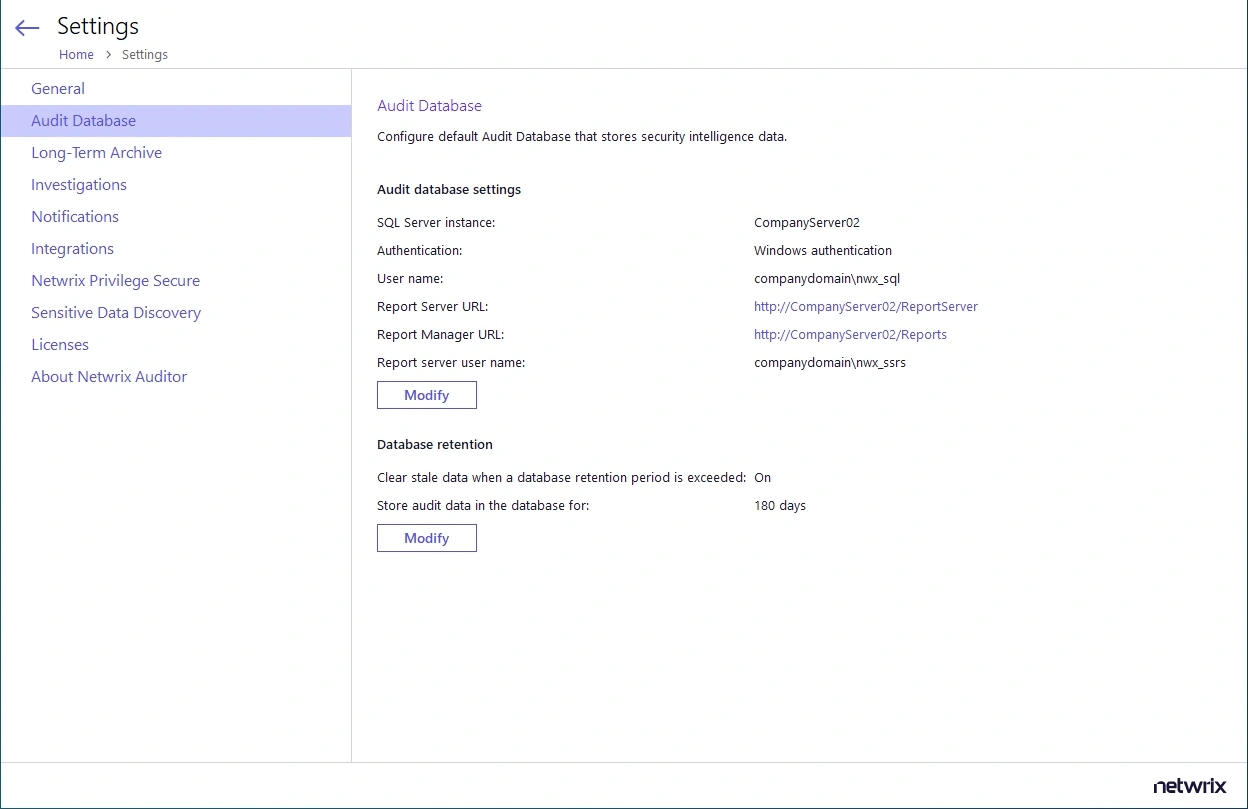
Task: Toggle clear stale data retention setting
Action: tap(762, 477)
